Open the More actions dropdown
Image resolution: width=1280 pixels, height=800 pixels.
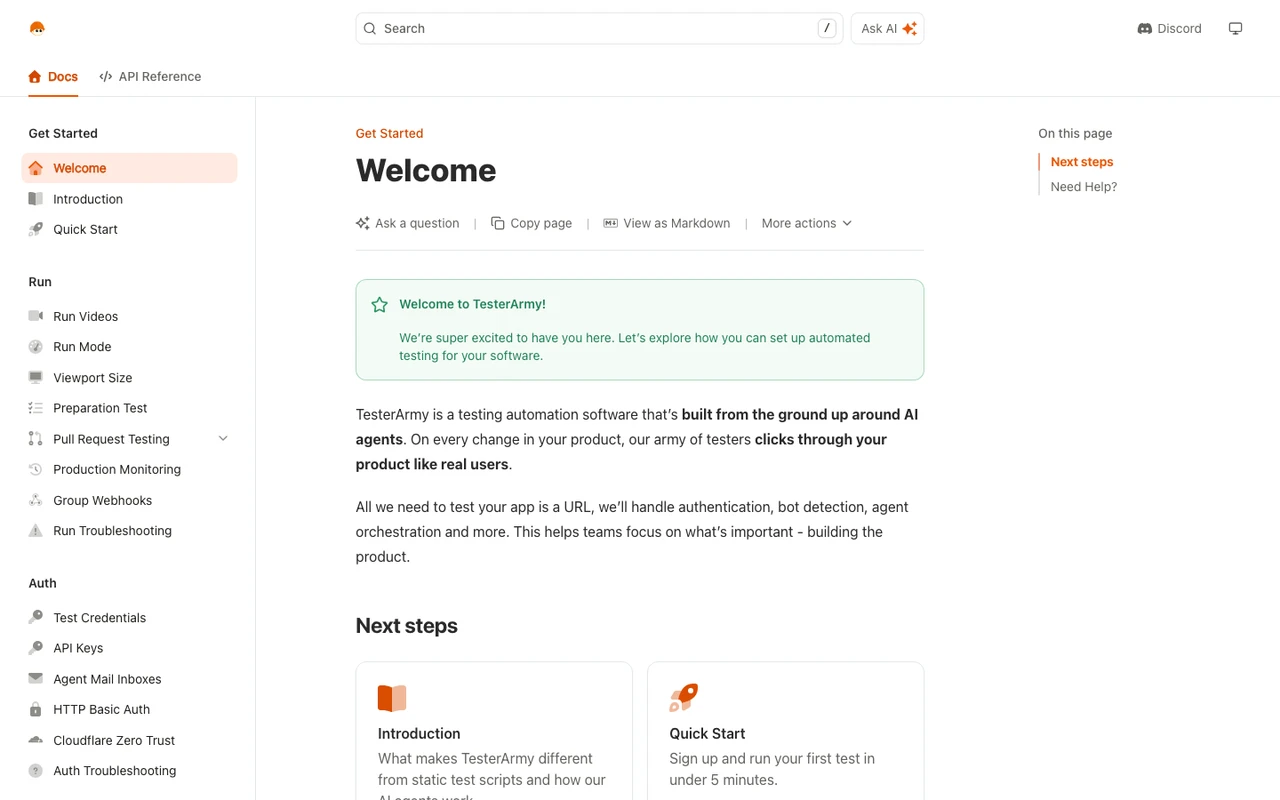[806, 223]
